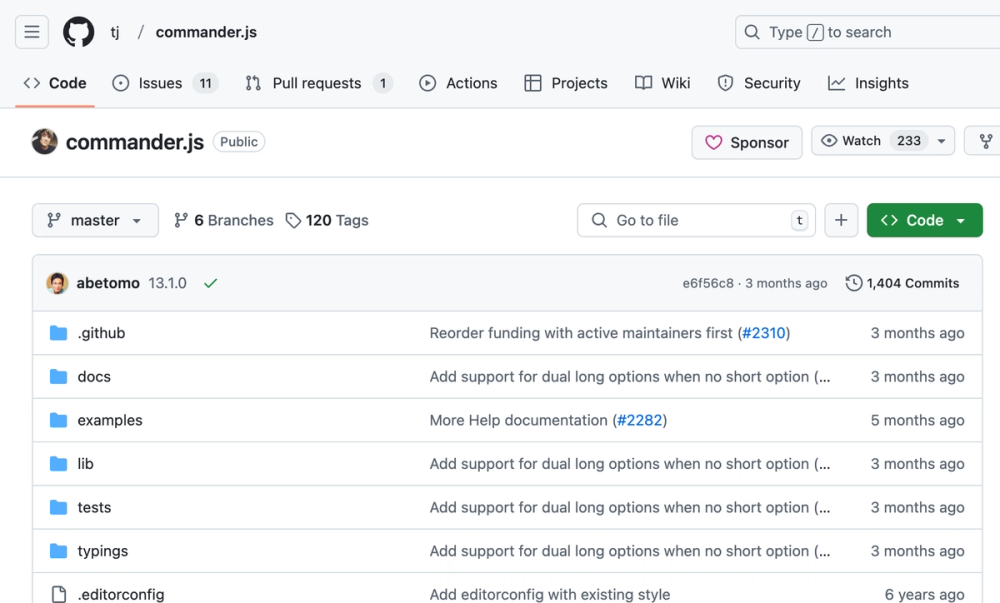Open the Projects tab
The width and height of the screenshot is (1000, 603).
click(x=566, y=83)
